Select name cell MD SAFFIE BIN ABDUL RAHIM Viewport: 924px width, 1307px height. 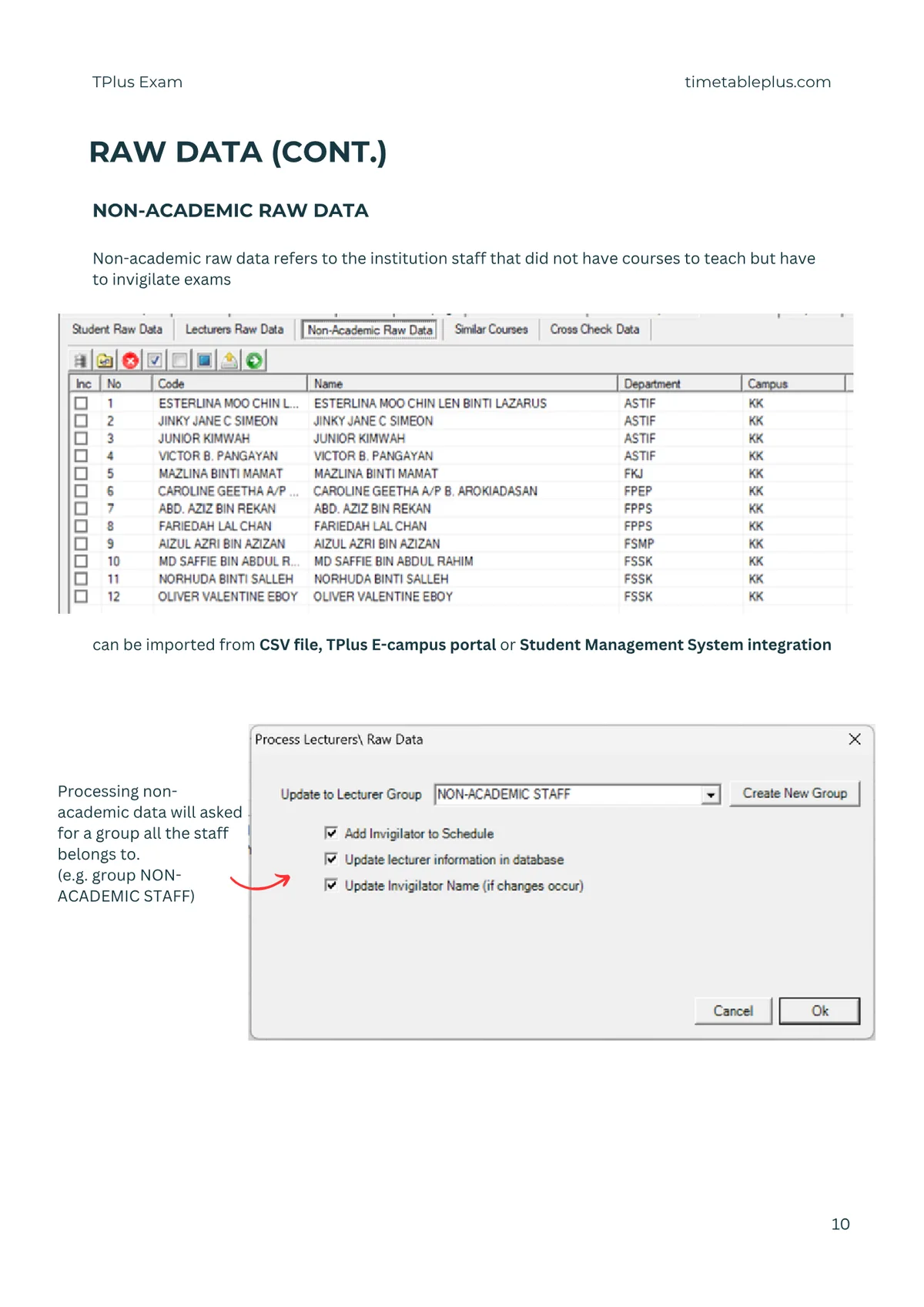point(393,561)
